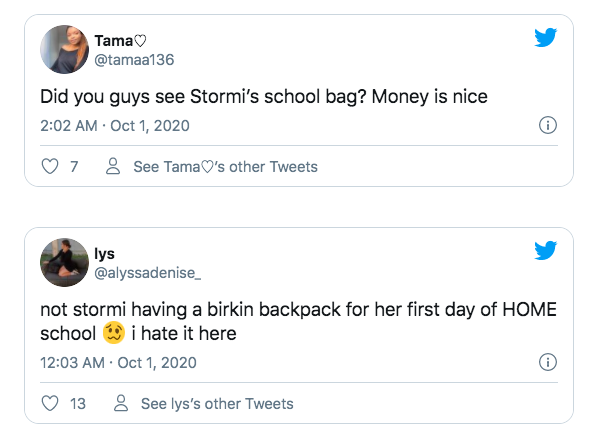The width and height of the screenshot is (614, 441).
Task: Click the Twitter bird logo on Tama's tweet
Action: click(x=545, y=38)
